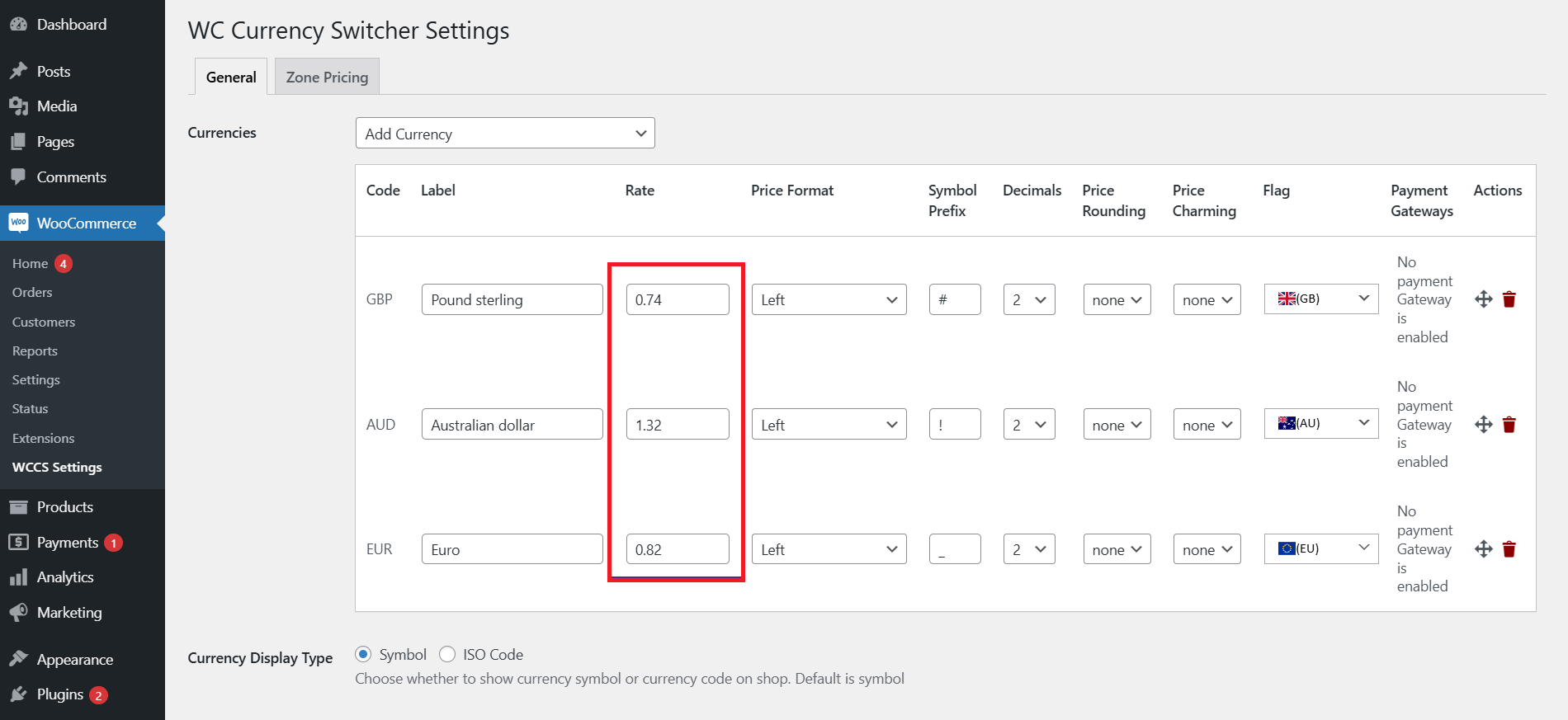Click the Products archive icon
Image resolution: width=1568 pixels, height=720 pixels.
click(18, 507)
